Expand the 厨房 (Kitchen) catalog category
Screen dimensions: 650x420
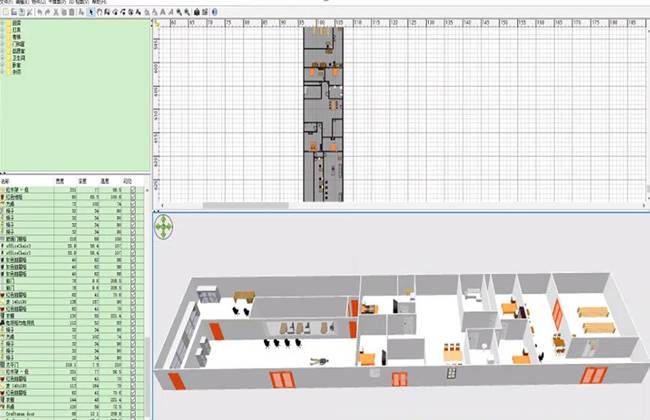pyautogui.click(x=3, y=23)
